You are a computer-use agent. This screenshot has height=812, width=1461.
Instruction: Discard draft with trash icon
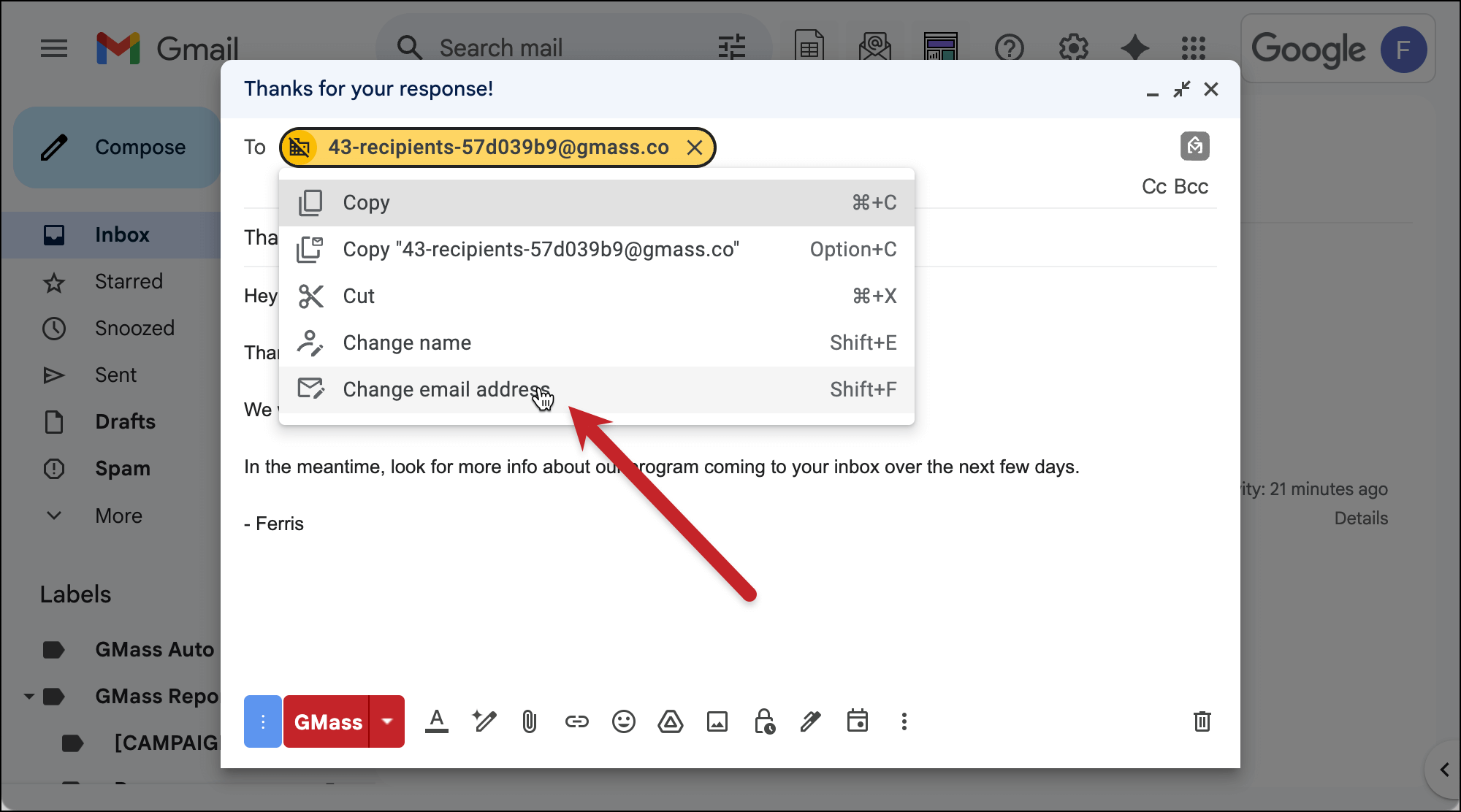[1202, 722]
